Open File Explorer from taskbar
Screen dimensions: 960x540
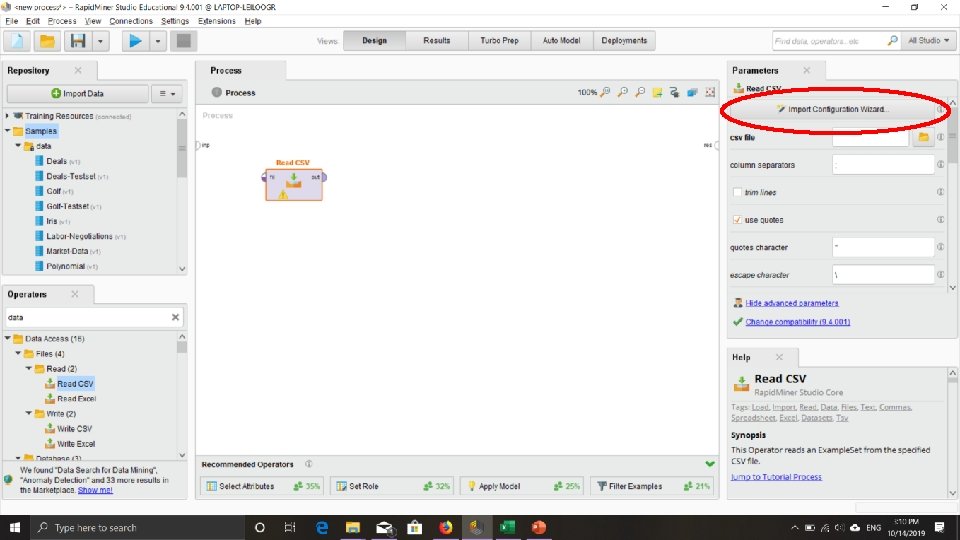coord(353,527)
